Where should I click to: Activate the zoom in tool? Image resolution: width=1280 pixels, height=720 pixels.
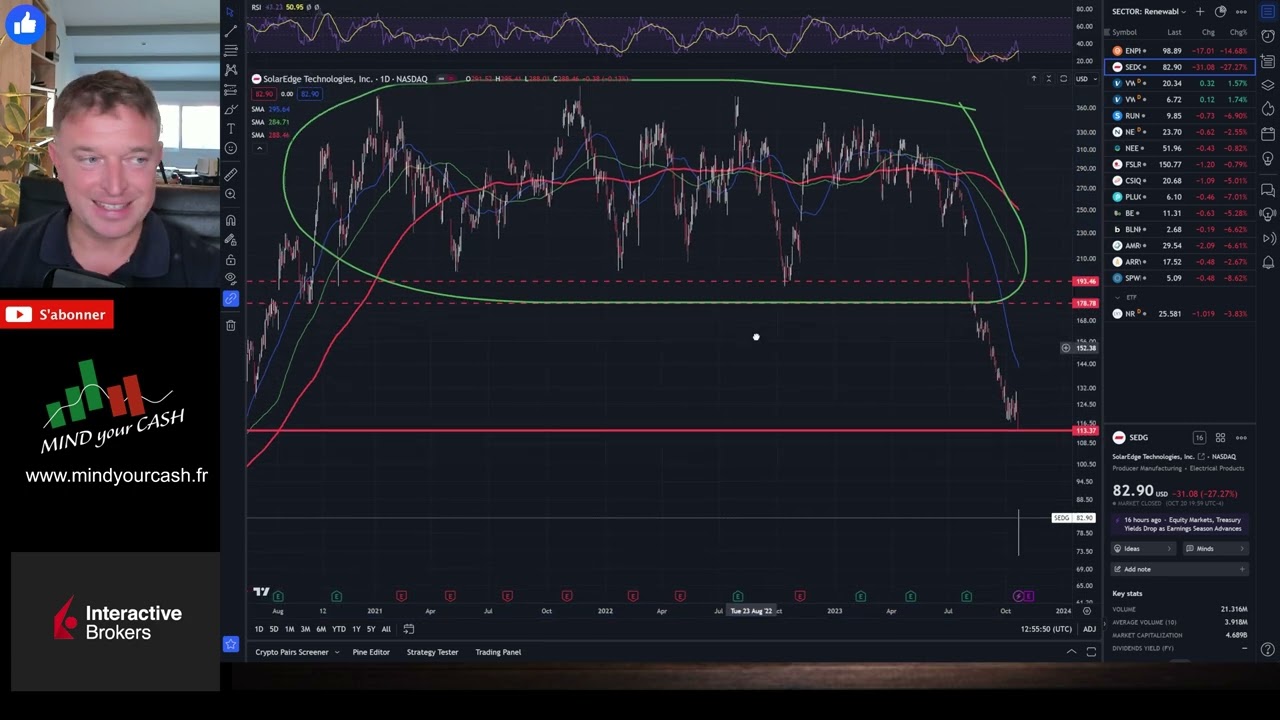(x=231, y=194)
